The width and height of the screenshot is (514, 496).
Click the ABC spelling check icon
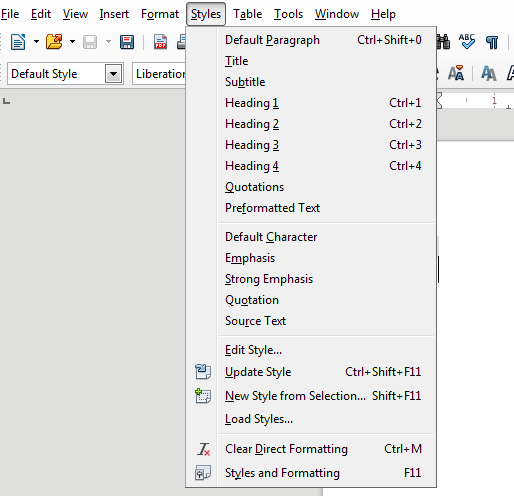pos(467,42)
